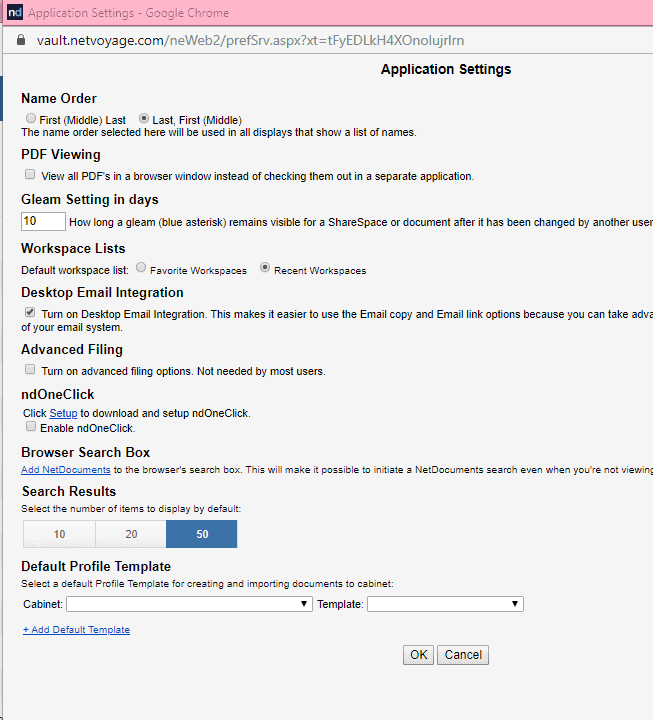This screenshot has height=720, width=653.
Task: Click the padlock secure site icon
Action: (21, 40)
